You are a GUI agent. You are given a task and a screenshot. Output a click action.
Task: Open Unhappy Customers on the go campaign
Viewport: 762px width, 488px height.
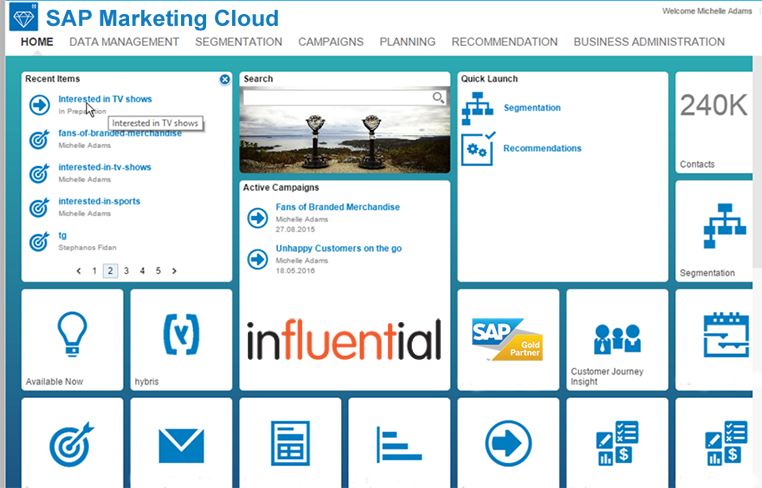pos(339,248)
